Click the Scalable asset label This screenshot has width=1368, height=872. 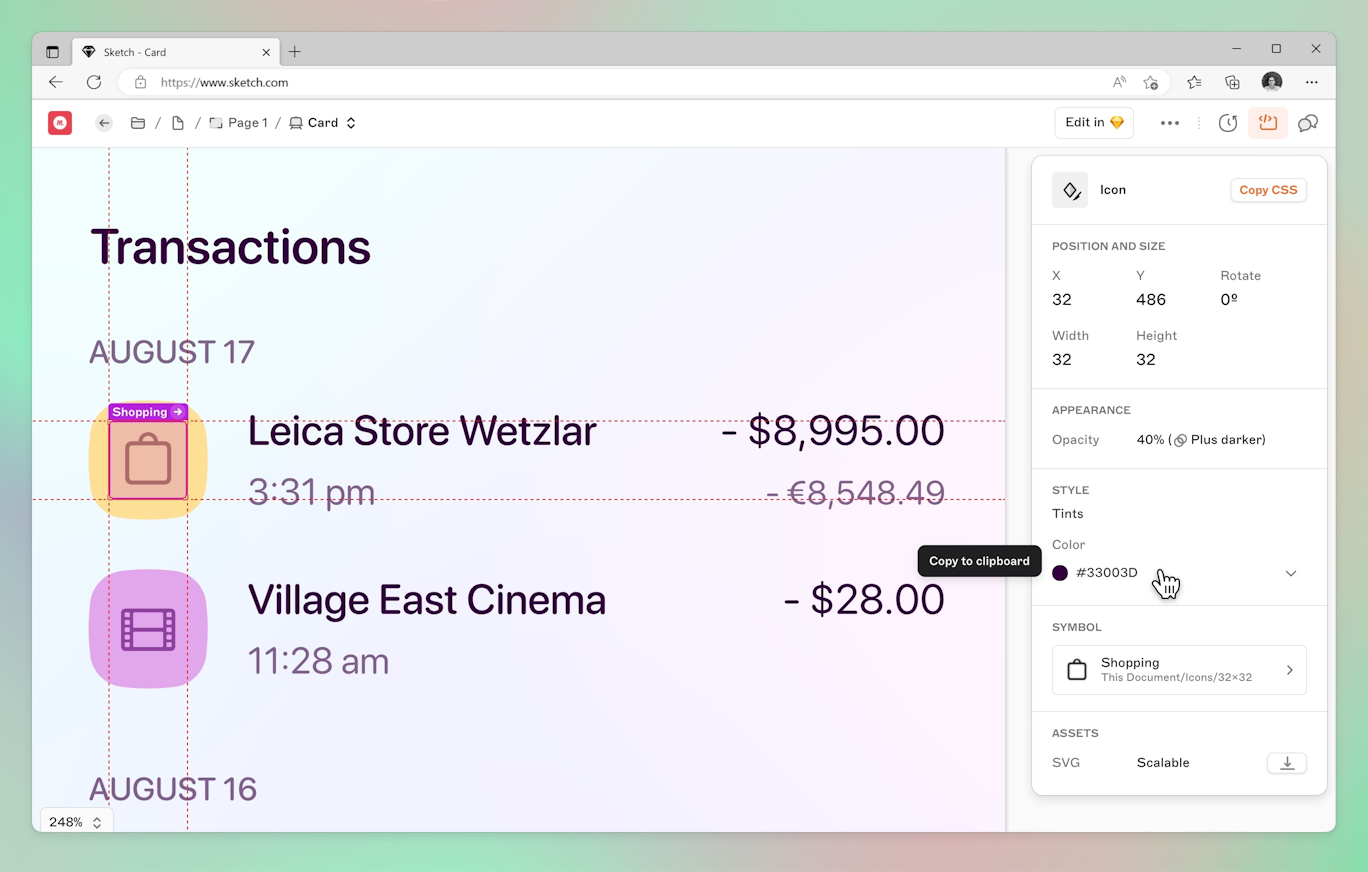tap(1163, 763)
